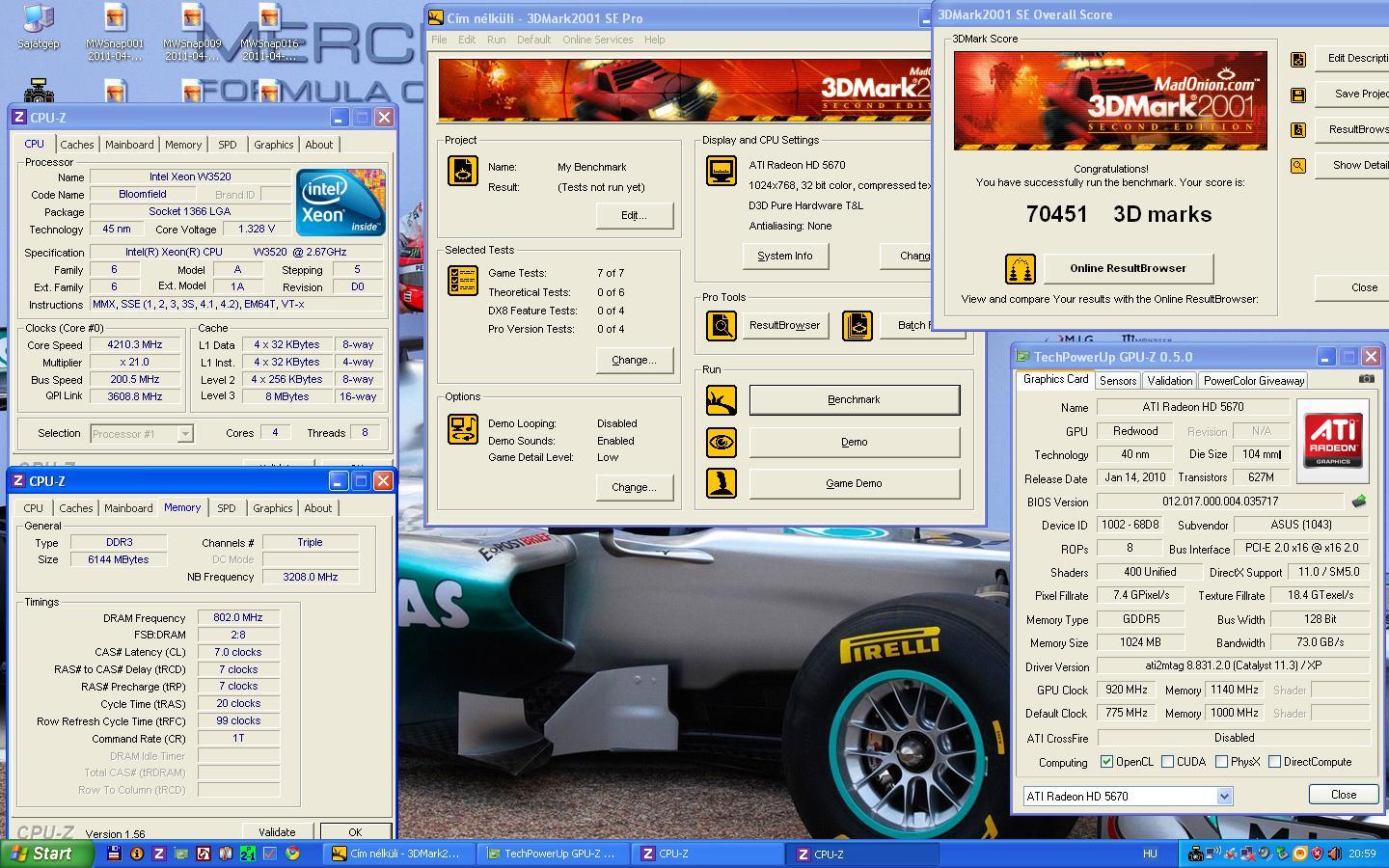Click the Batch Run icon in Pro Tools
Image resolution: width=1389 pixels, height=868 pixels.
pos(857,326)
